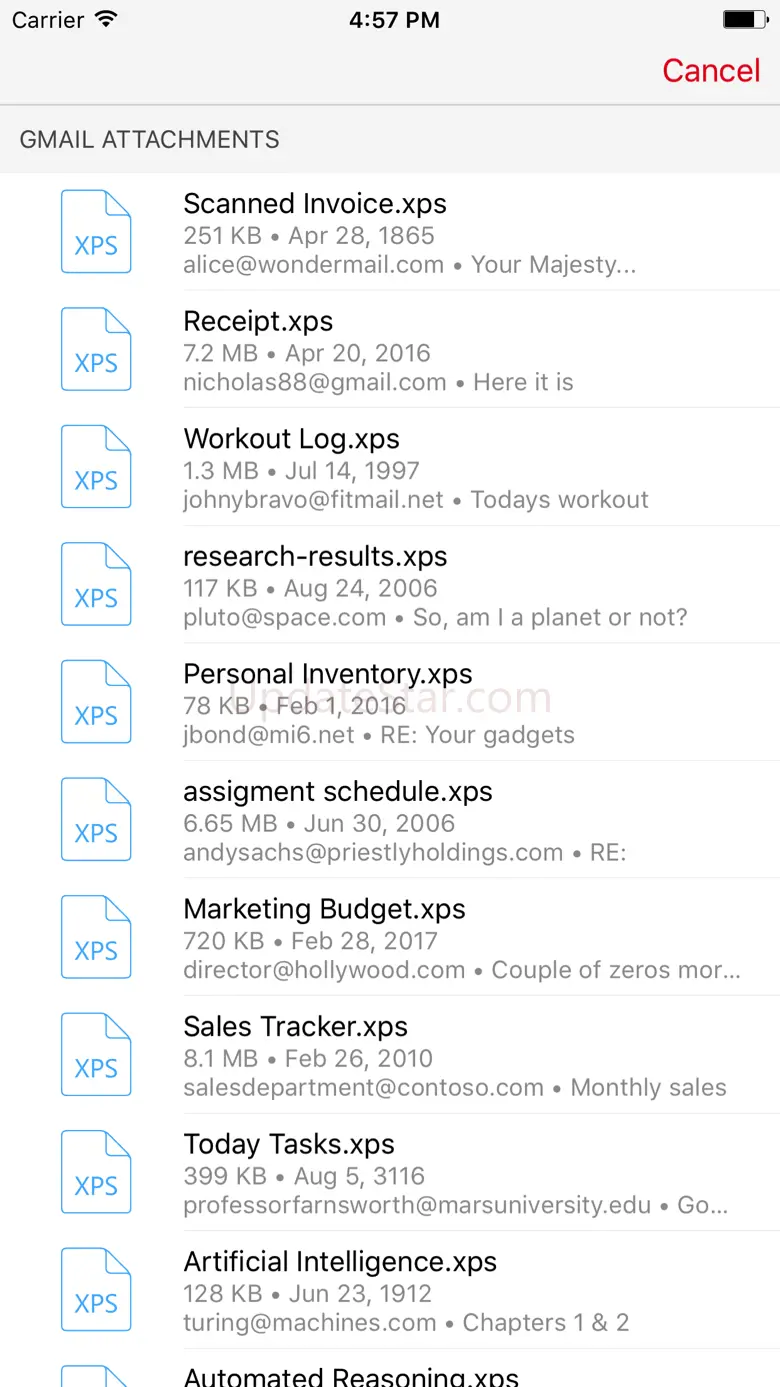Click XPS icon beside research-results.xps
The image size is (780, 1387).
click(x=96, y=584)
